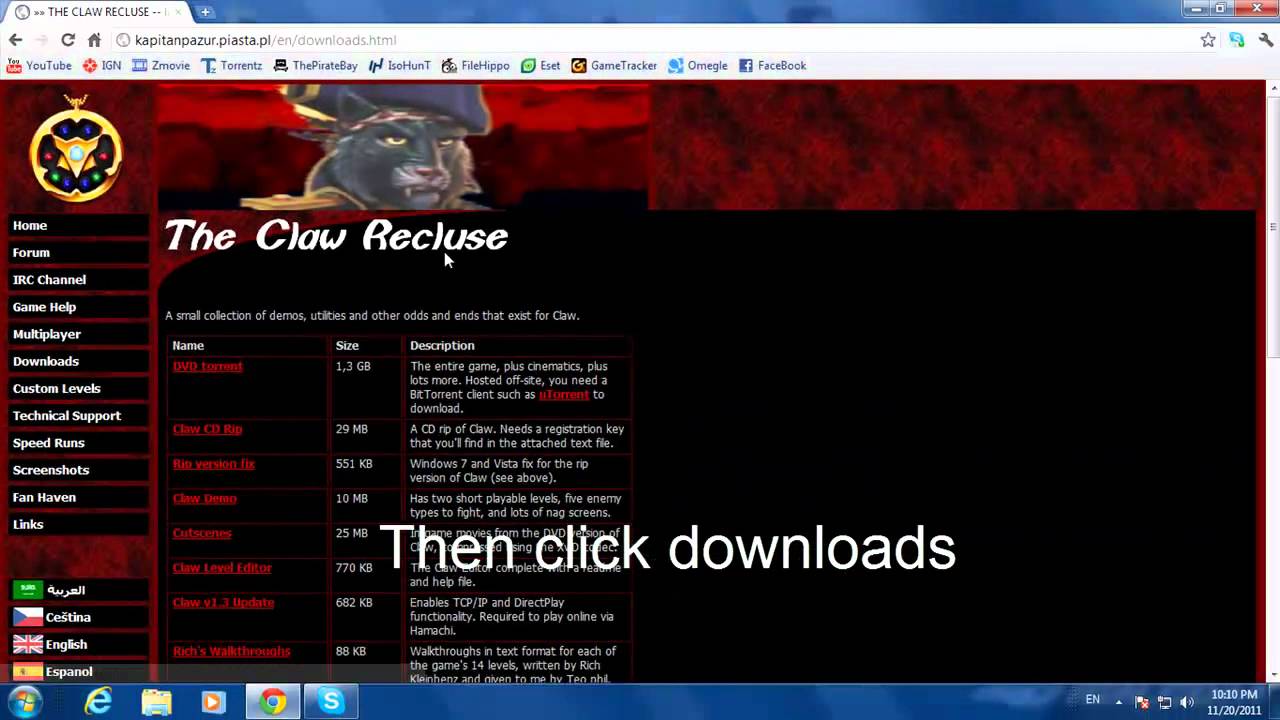Follow the uTorrent link in description
This screenshot has width=1280, height=720.
[564, 394]
